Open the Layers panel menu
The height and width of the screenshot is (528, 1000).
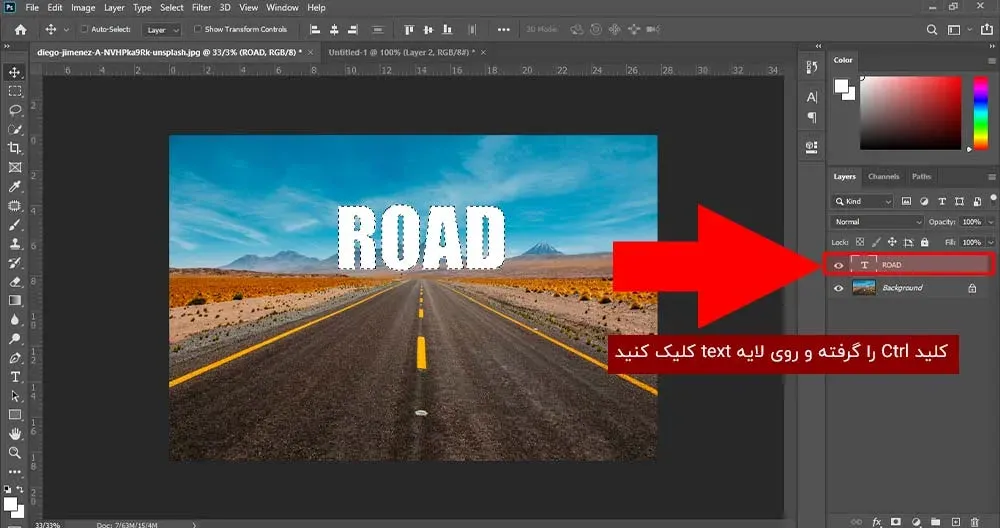[992, 177]
